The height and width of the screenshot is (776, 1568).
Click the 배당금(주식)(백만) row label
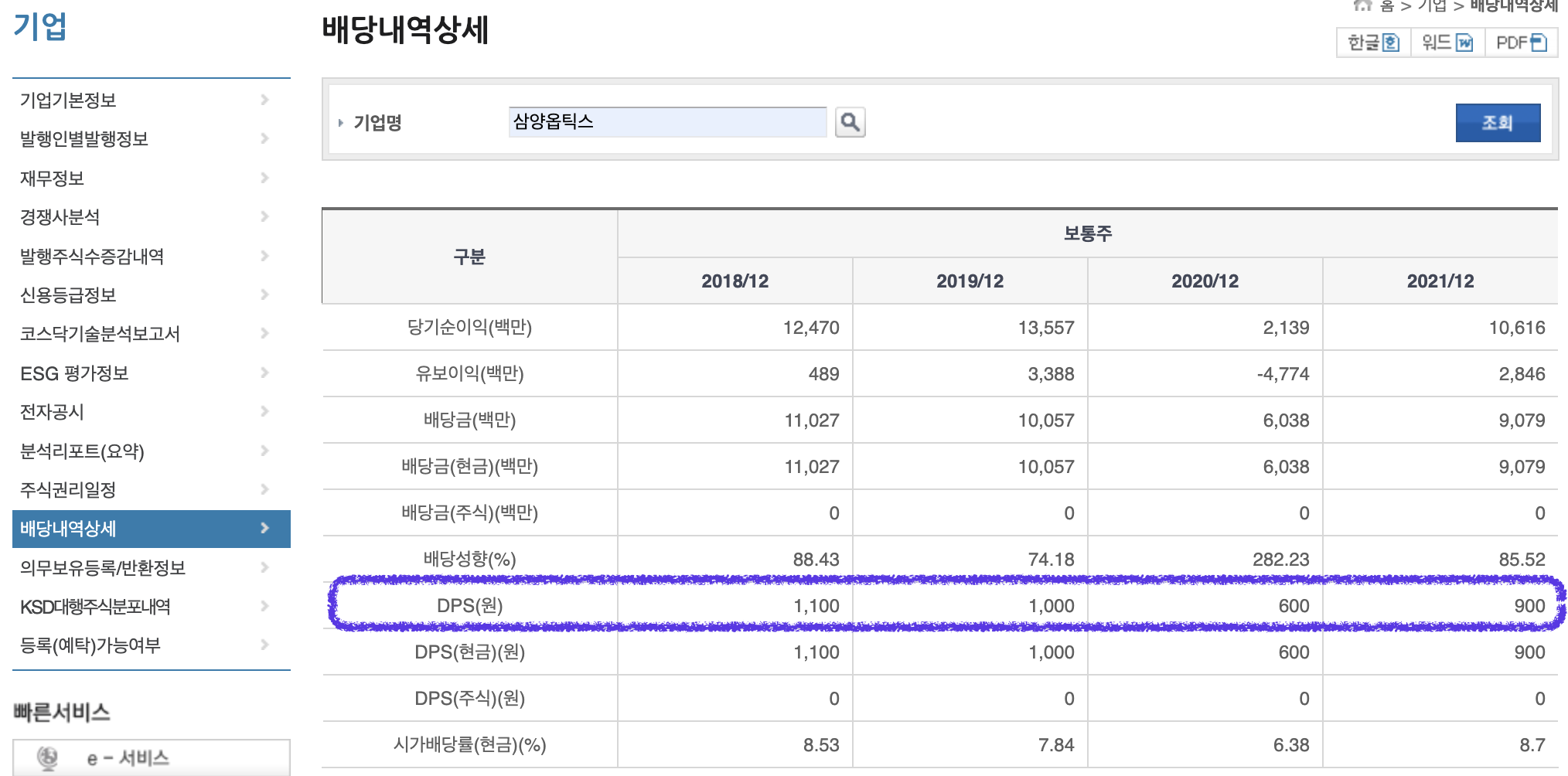(469, 512)
